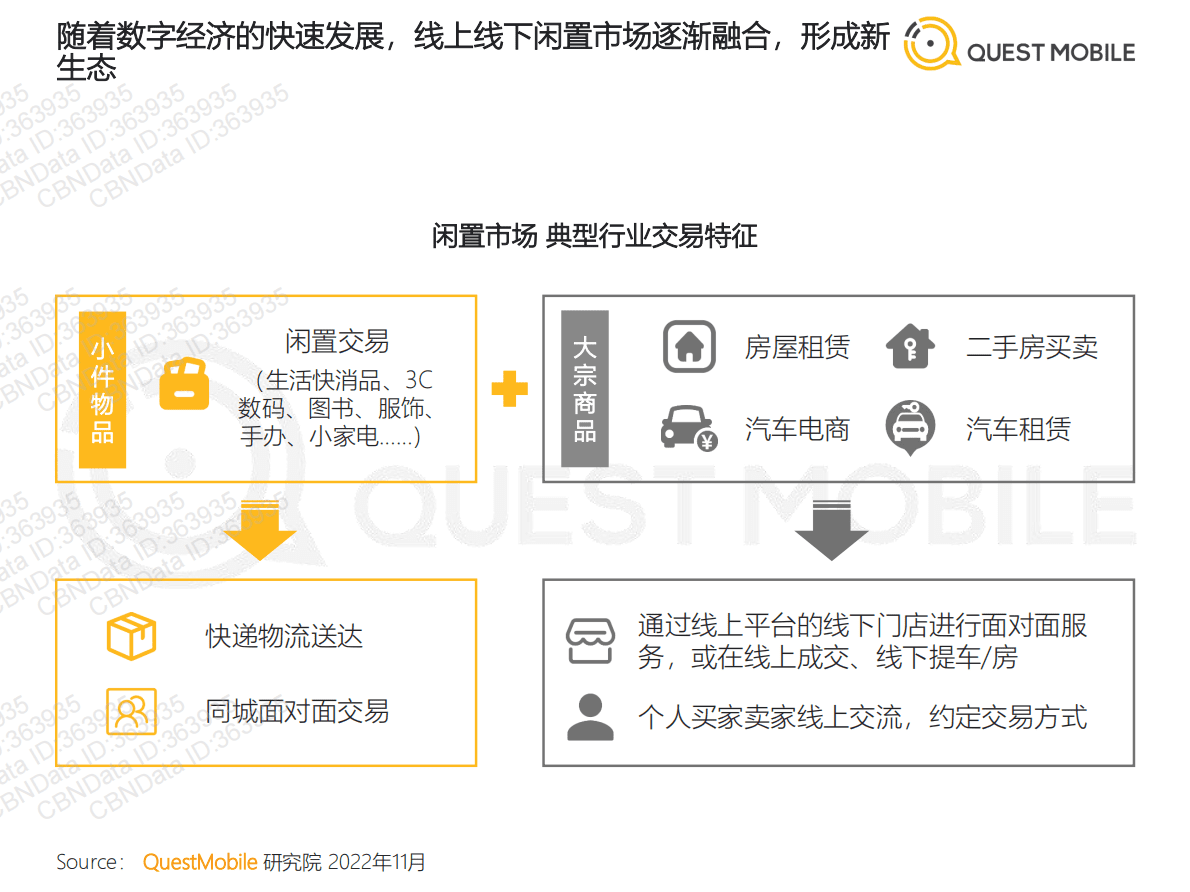Click the 2022年11月 date text
The image size is (1190, 892).
point(378,861)
